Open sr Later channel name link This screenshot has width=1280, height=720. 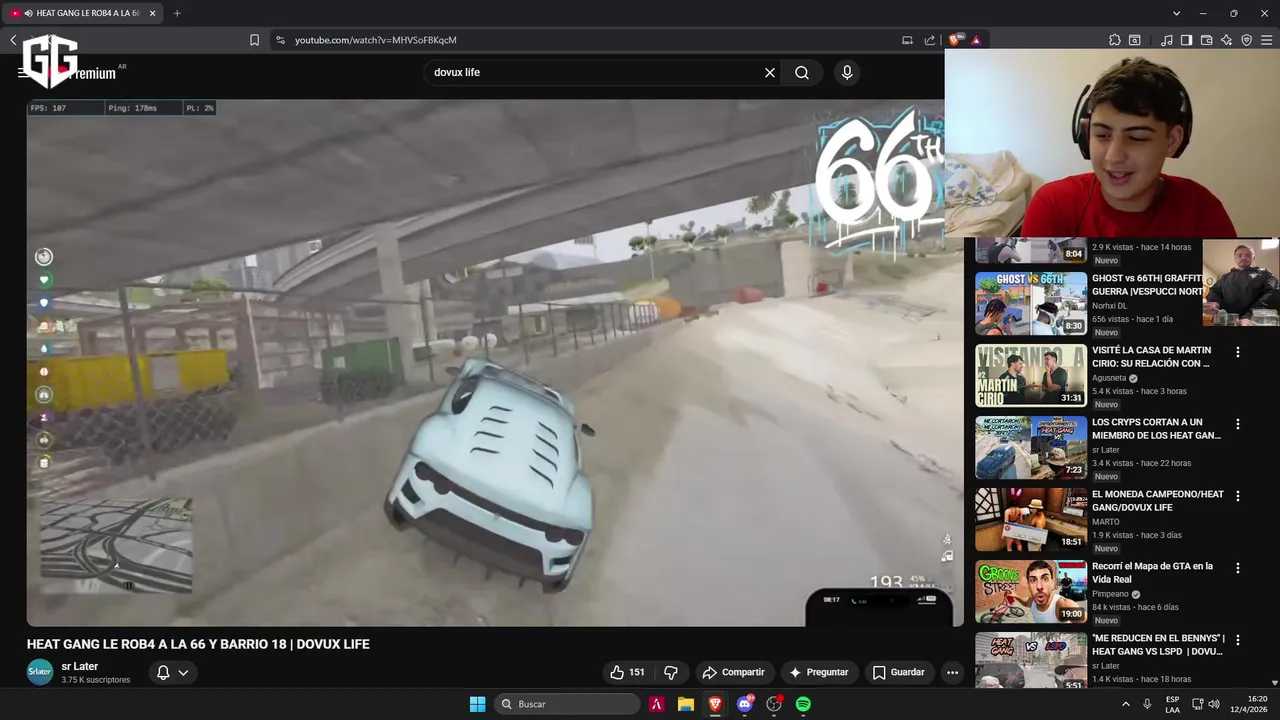coord(79,666)
